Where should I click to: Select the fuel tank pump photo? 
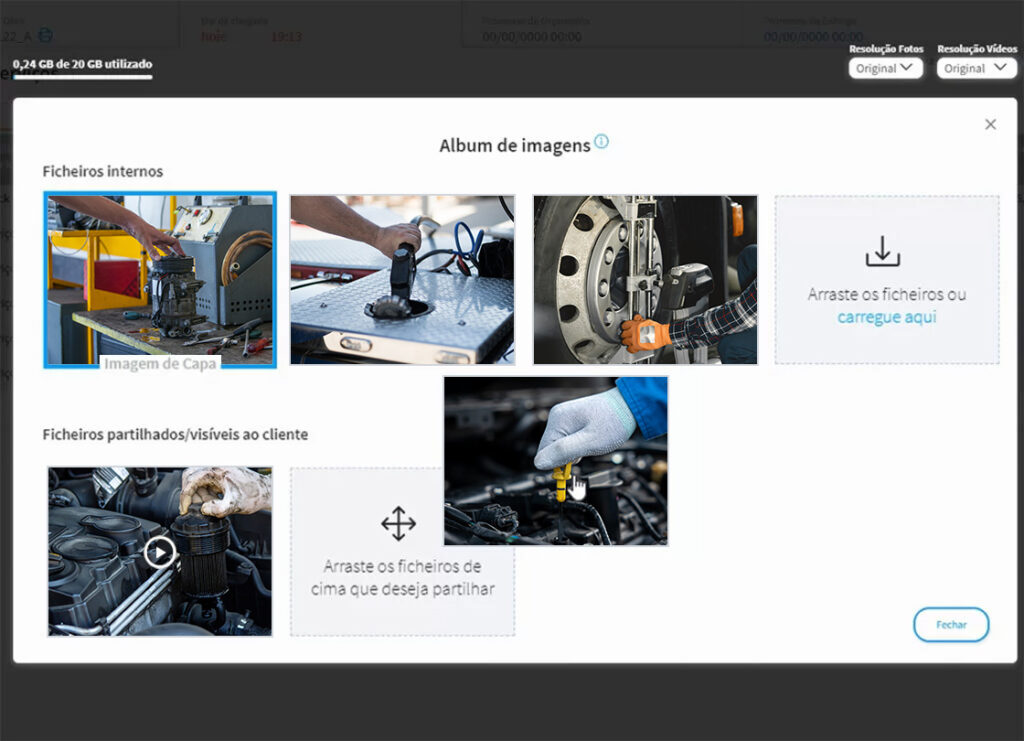[402, 280]
